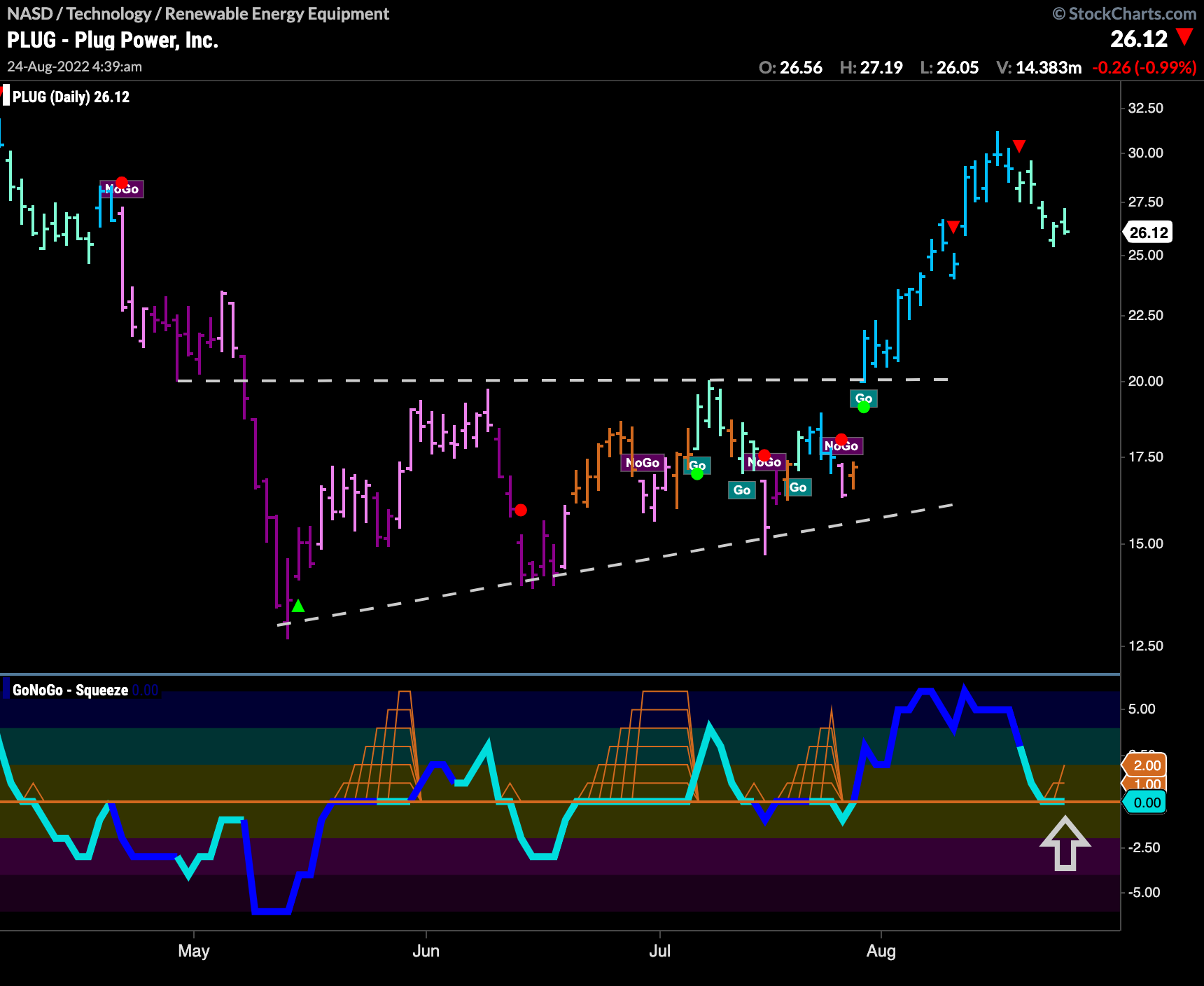1204x986 pixels.
Task: Click the 5.00 oscillator axis label
Action: [x=1142, y=709]
